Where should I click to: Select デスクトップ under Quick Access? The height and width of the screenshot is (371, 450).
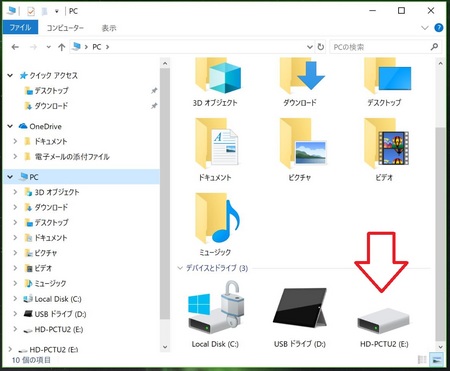pos(51,91)
